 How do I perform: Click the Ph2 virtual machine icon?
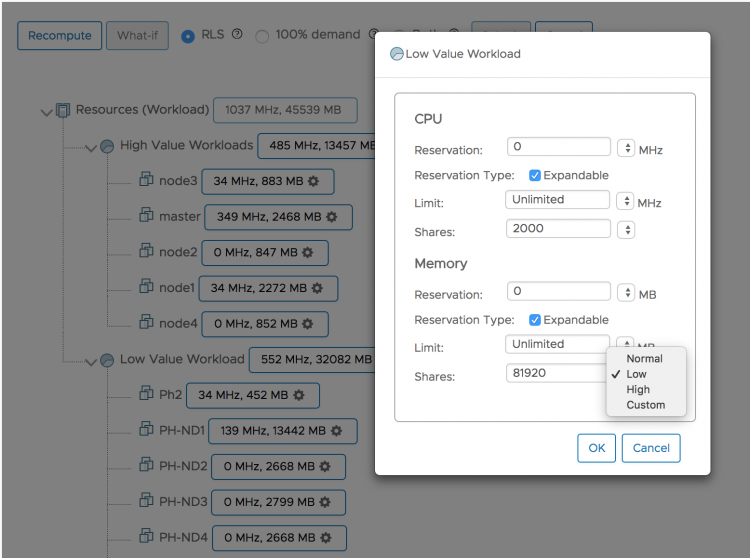point(146,394)
